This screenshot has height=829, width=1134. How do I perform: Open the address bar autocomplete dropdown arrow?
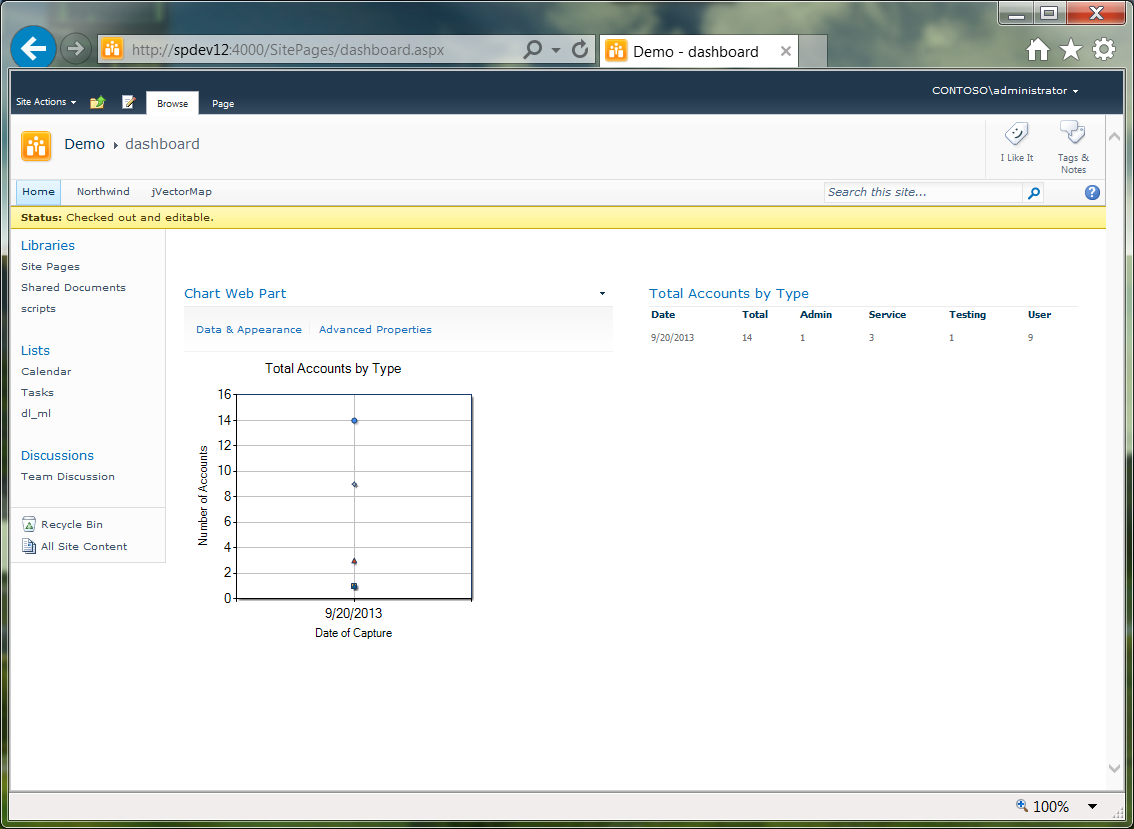click(556, 50)
